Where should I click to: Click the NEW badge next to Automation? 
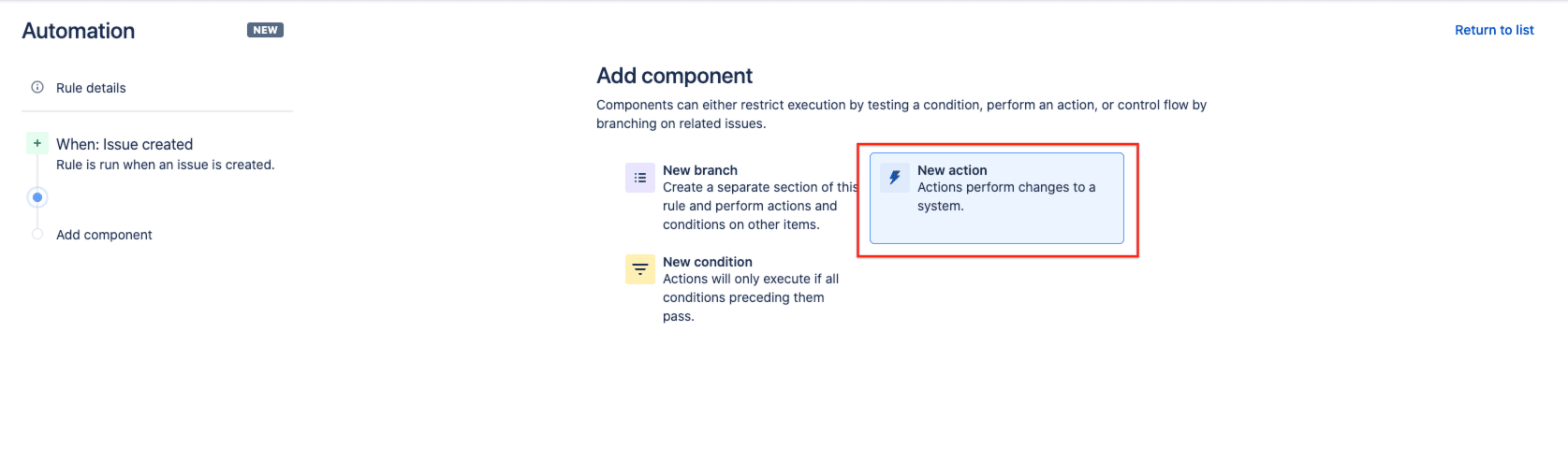click(265, 30)
